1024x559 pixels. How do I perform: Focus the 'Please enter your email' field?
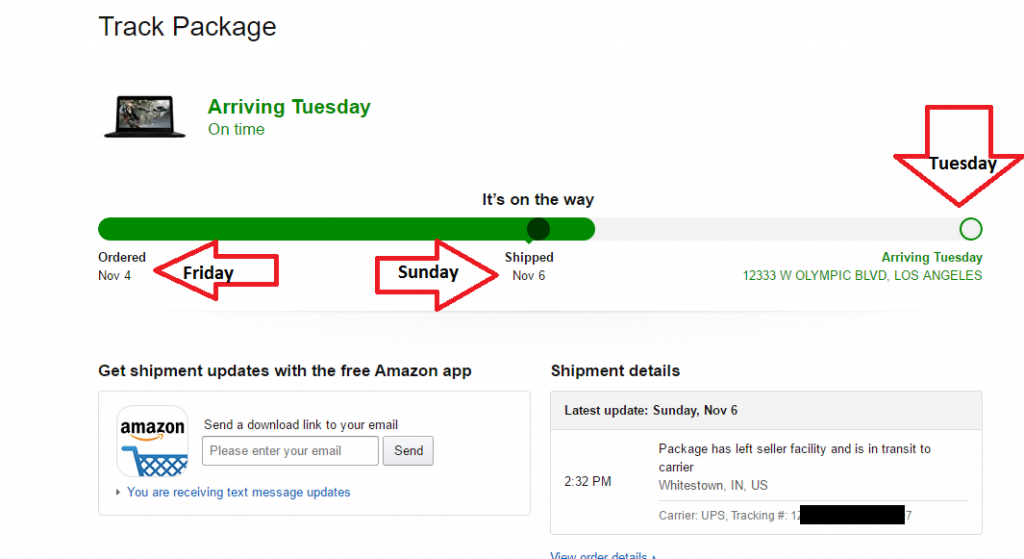pos(290,451)
